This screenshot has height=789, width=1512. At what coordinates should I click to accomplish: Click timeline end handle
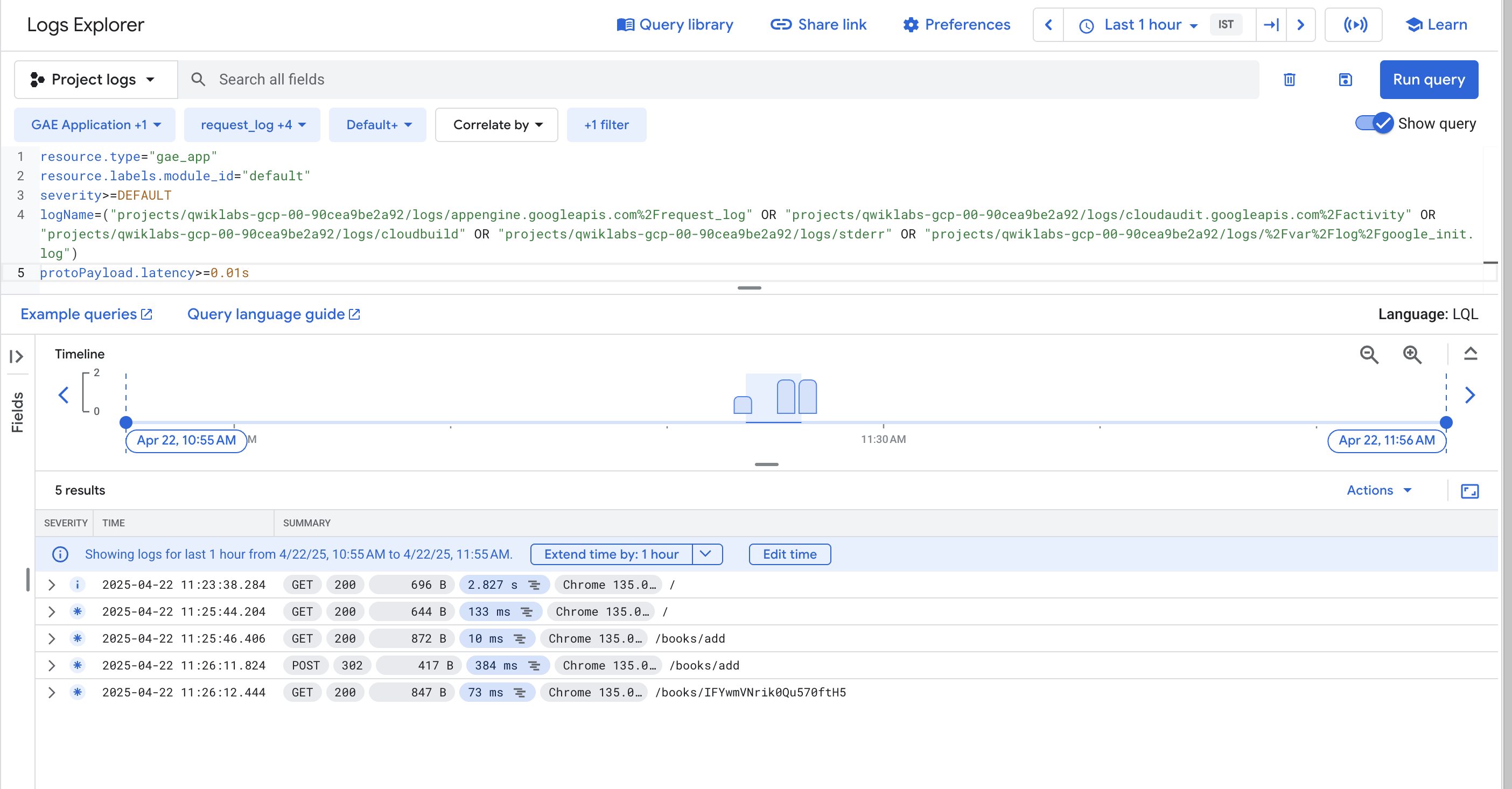point(1446,422)
